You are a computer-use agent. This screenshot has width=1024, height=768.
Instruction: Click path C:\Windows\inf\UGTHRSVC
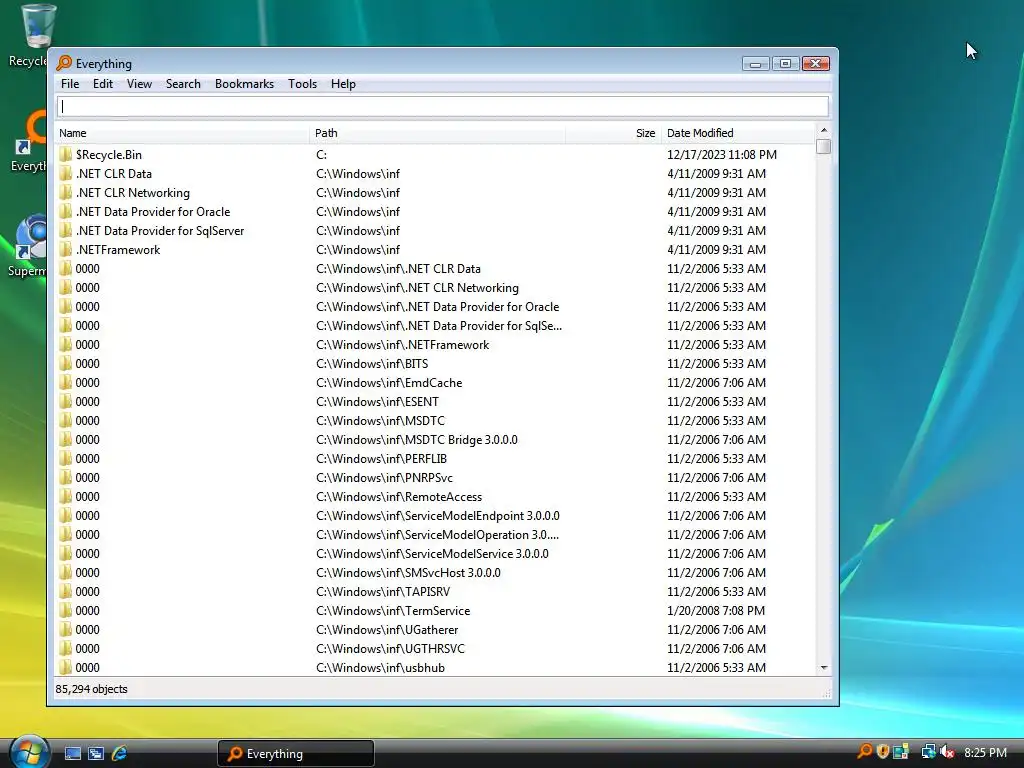click(391, 648)
